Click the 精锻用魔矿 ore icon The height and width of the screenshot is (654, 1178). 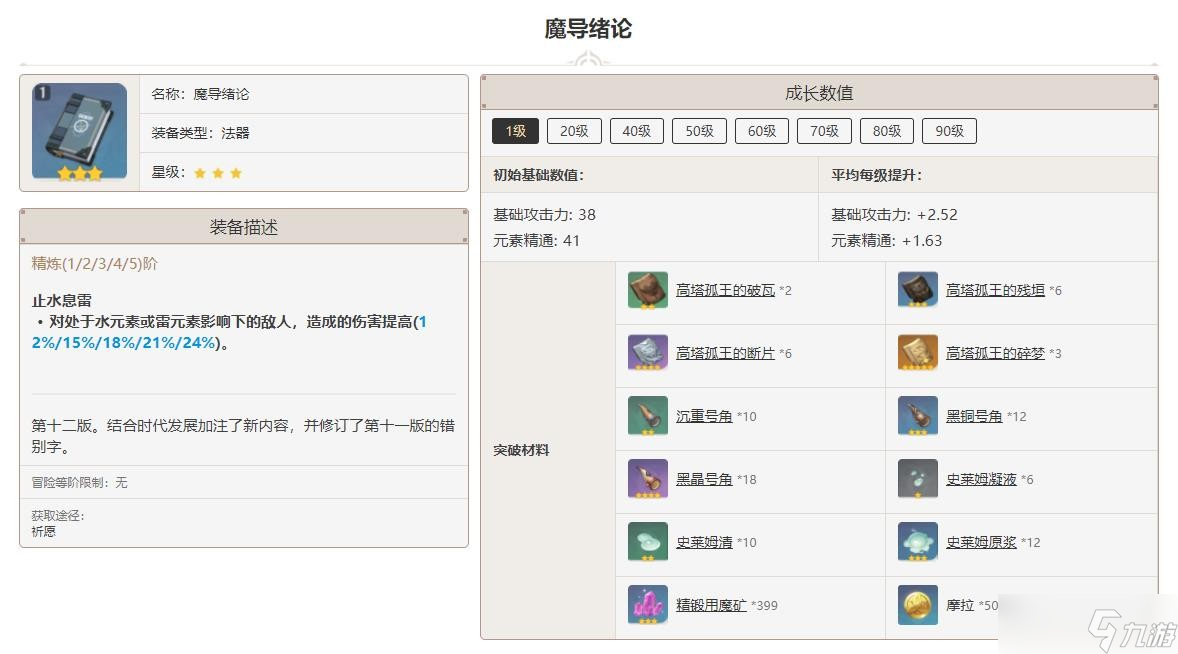coord(647,605)
